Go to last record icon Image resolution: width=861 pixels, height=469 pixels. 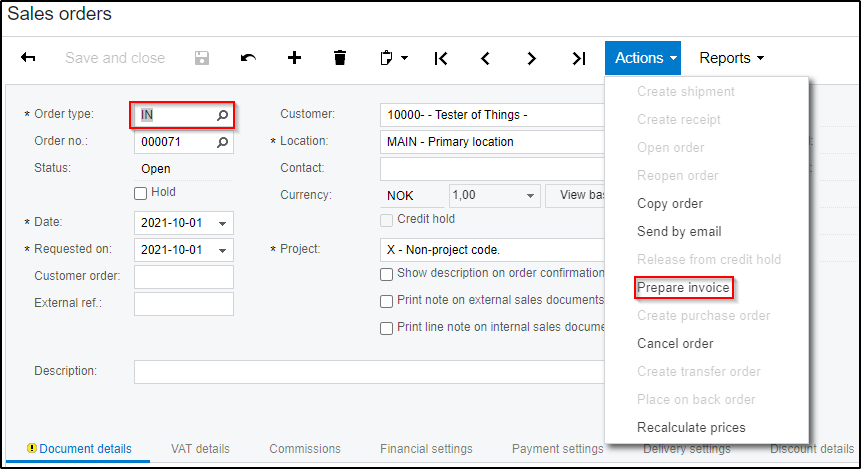(578, 58)
